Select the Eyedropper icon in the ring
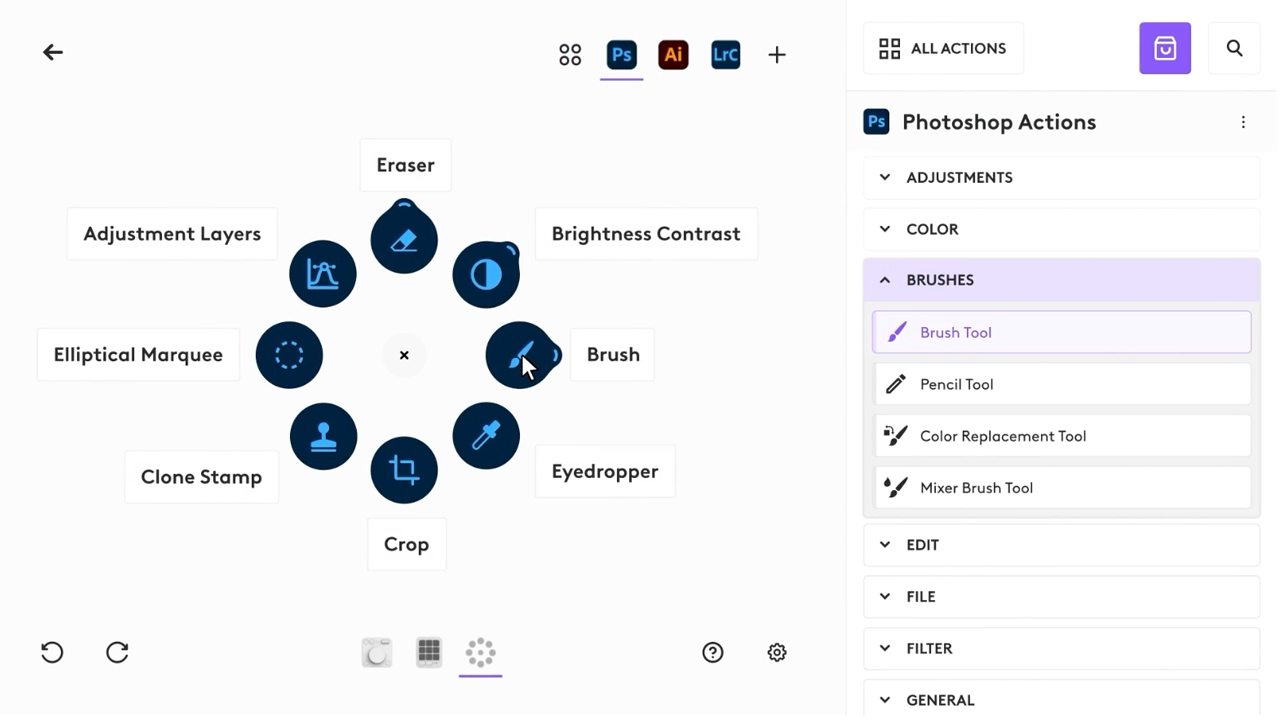The image size is (1280, 720). coord(486,436)
